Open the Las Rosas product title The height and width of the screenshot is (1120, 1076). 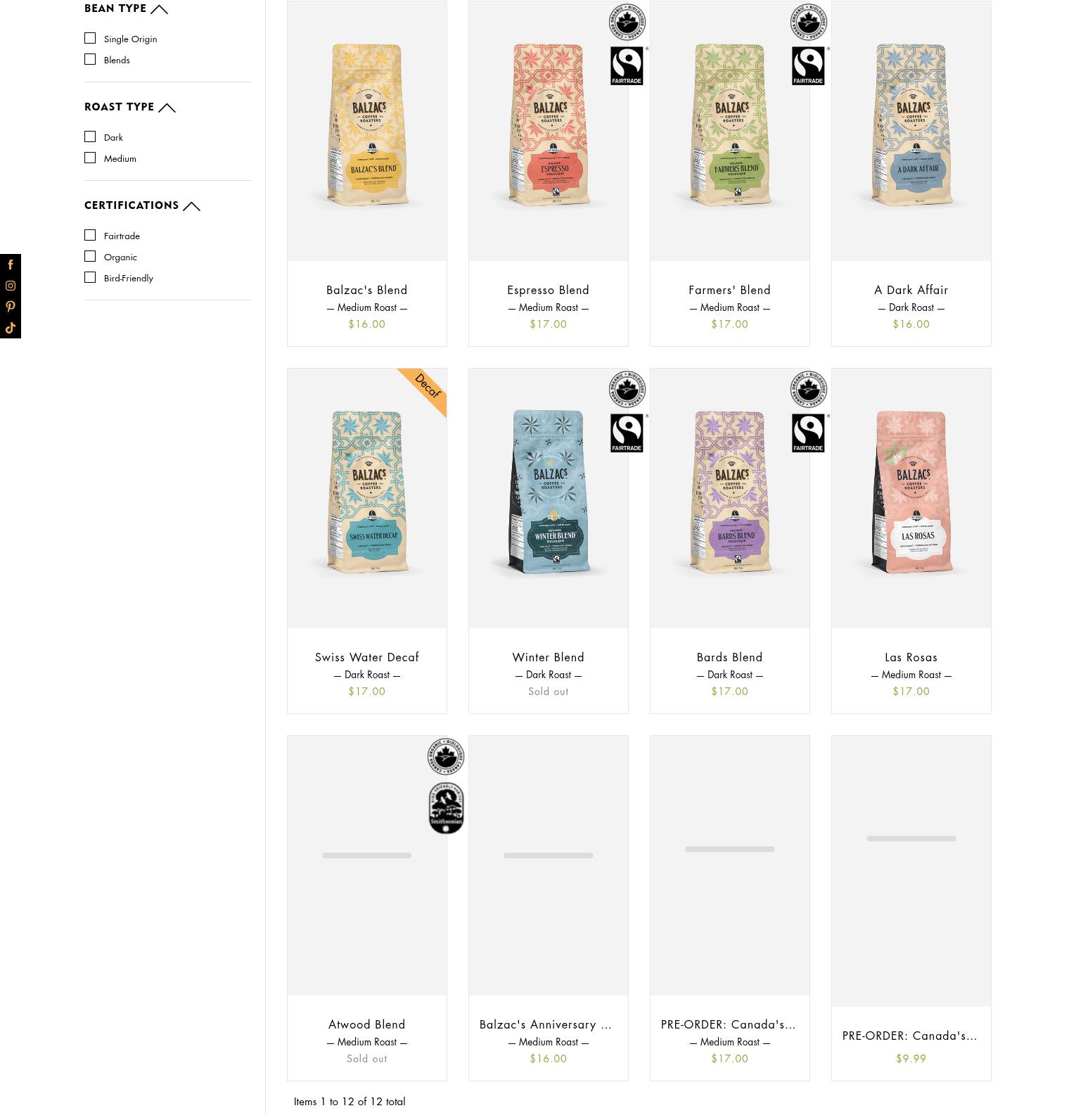911,657
